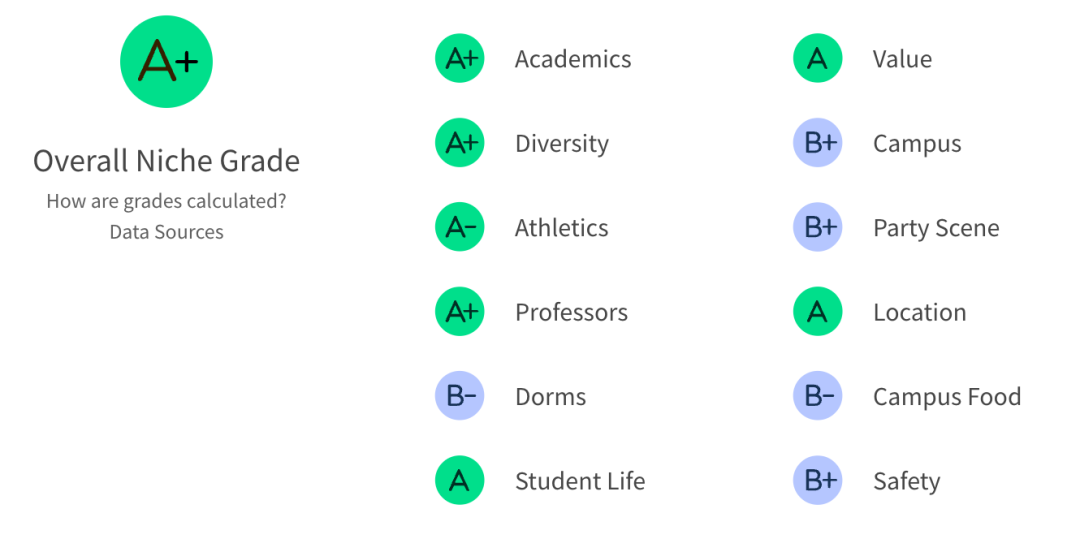Select the Student Life A grade circle
This screenshot has height=539, width=1080.
click(460, 481)
